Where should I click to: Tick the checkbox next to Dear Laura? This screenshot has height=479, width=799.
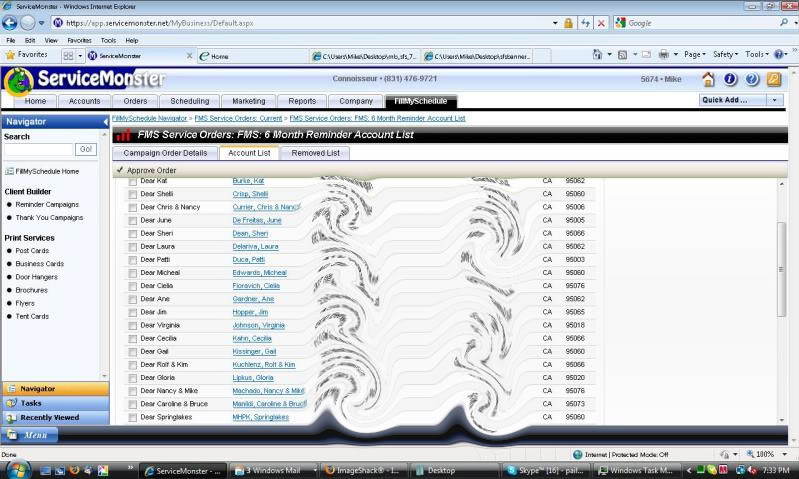point(132,247)
